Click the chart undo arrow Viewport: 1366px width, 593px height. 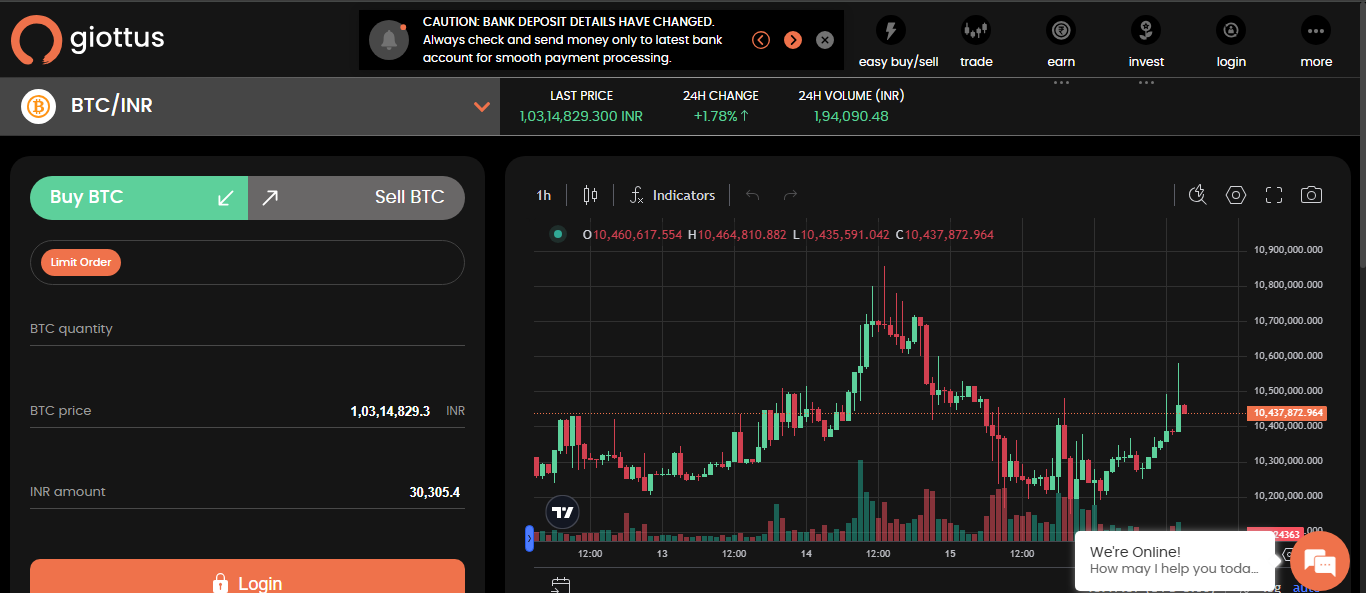[x=753, y=195]
